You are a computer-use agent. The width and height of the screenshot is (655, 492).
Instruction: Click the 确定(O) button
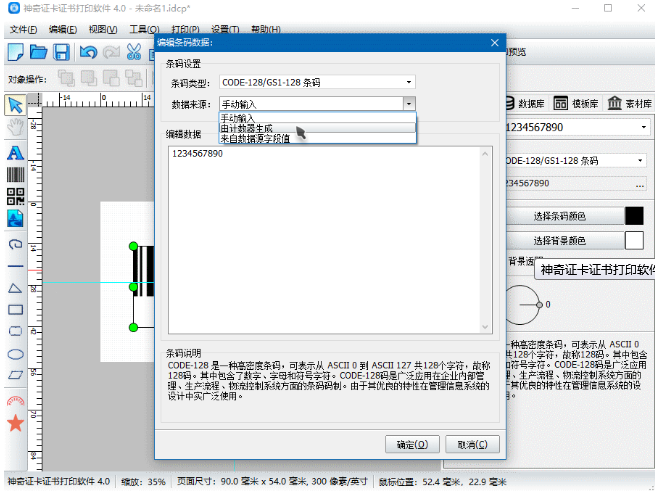point(412,444)
